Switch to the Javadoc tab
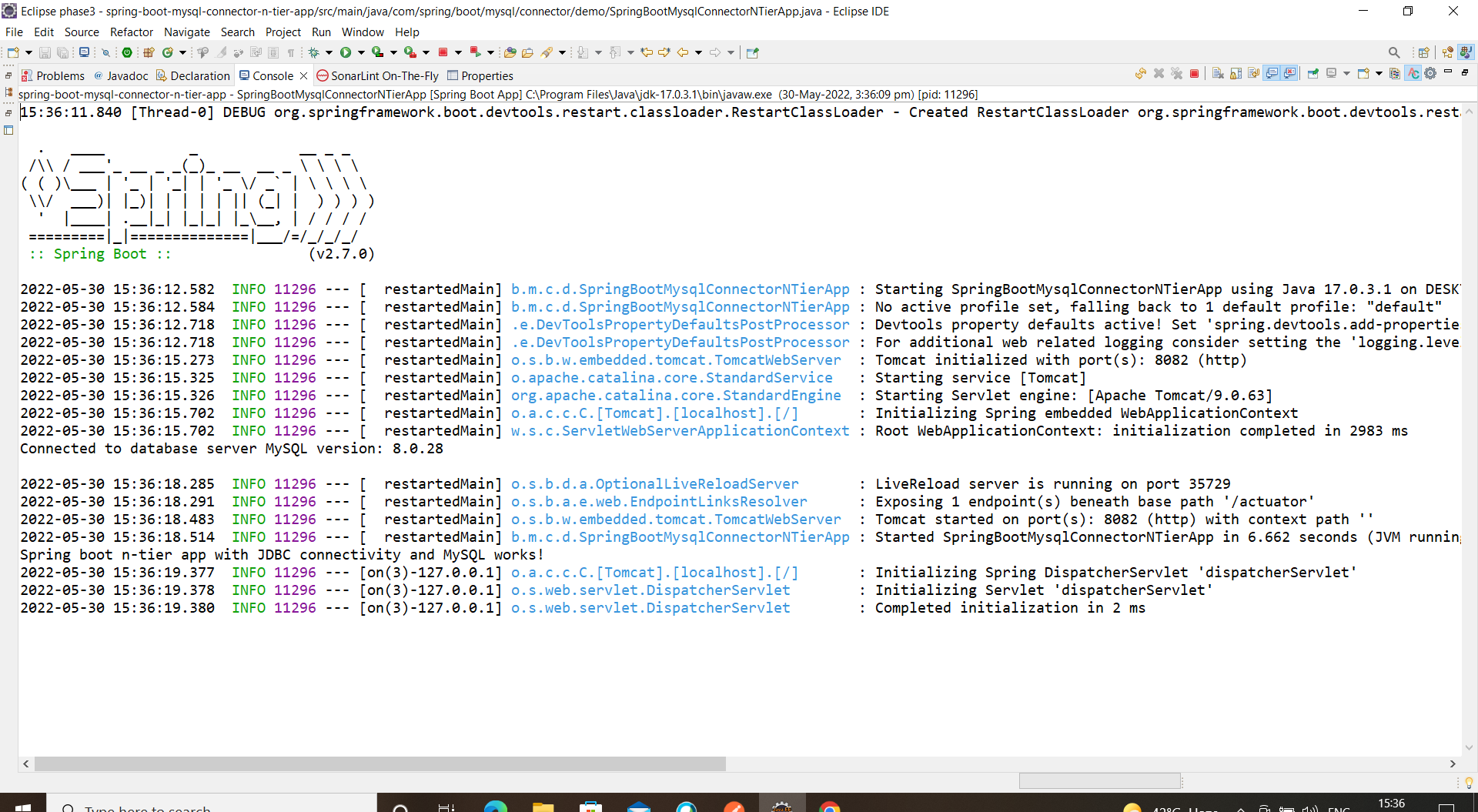The height and width of the screenshot is (812, 1478). 121,75
